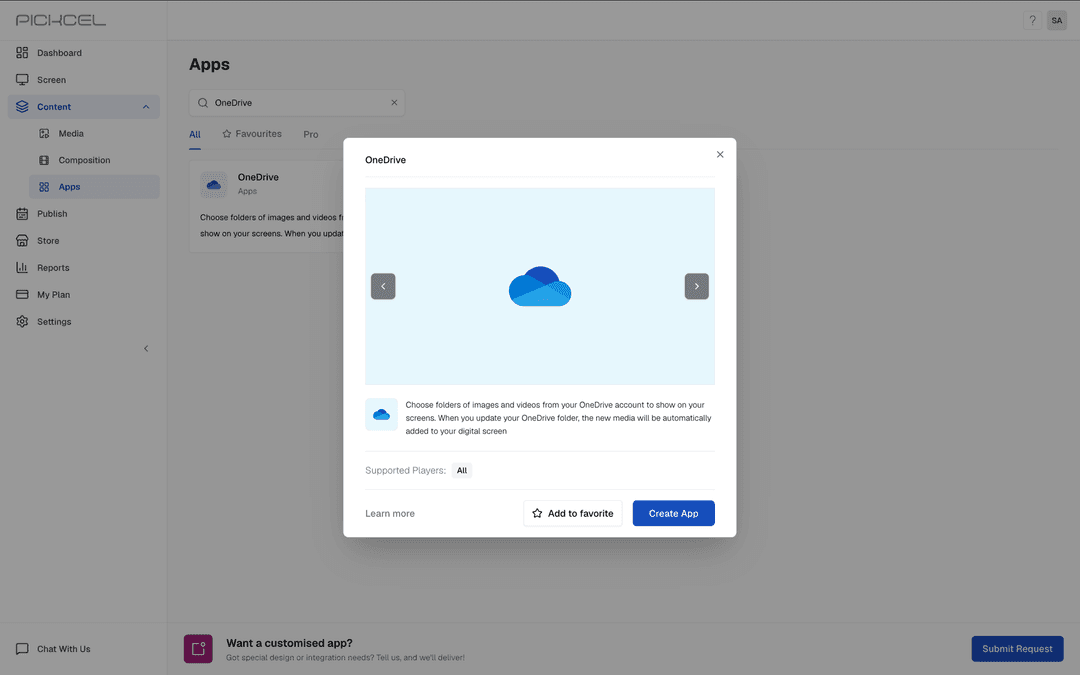Click the search magnifier icon
This screenshot has width=1080, height=675.
point(203,103)
